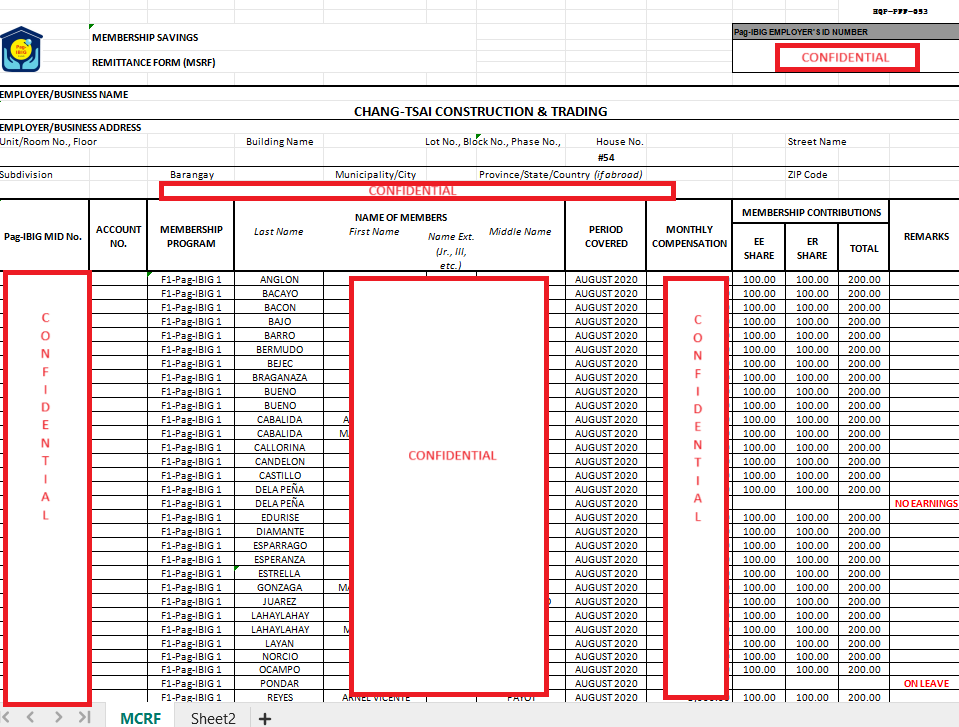Select the Building Name label cell
959x727 pixels.
click(x=280, y=141)
